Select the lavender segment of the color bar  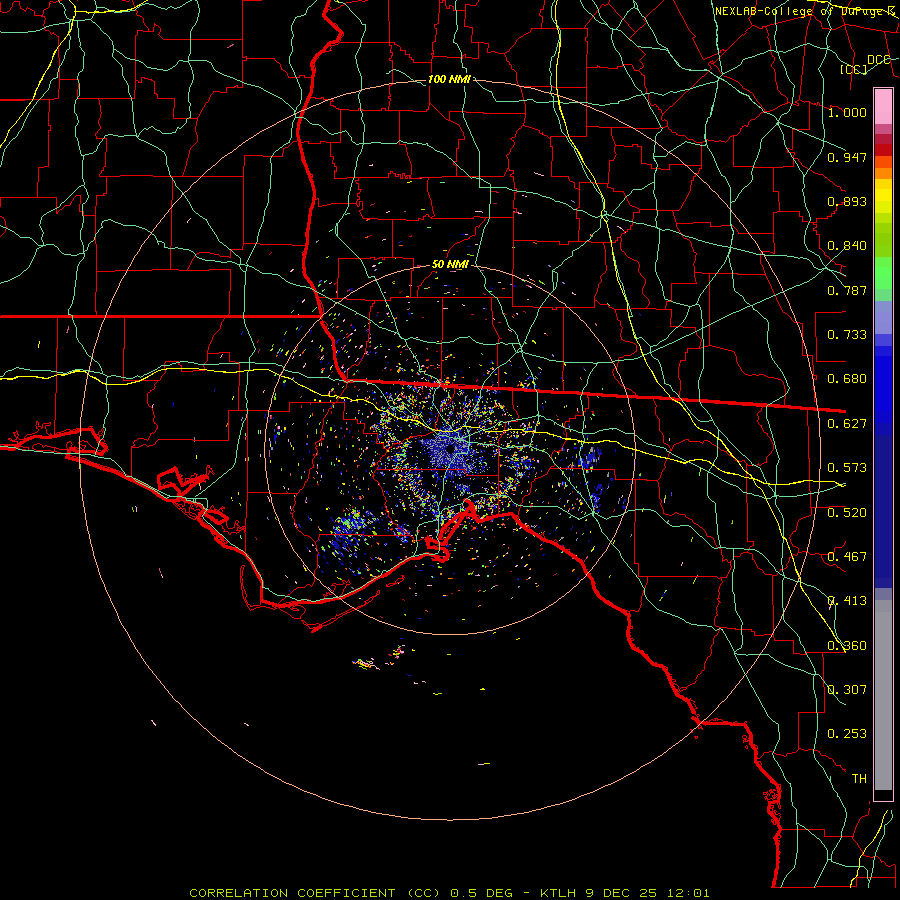coord(883,317)
